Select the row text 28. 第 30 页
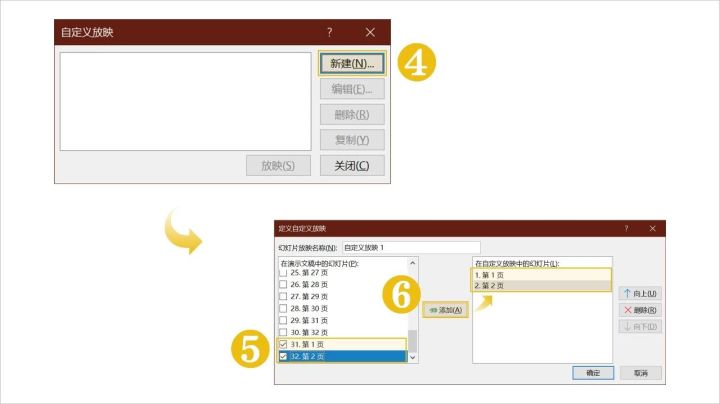Screen dimensions: 720x404 pyautogui.click(x=309, y=309)
